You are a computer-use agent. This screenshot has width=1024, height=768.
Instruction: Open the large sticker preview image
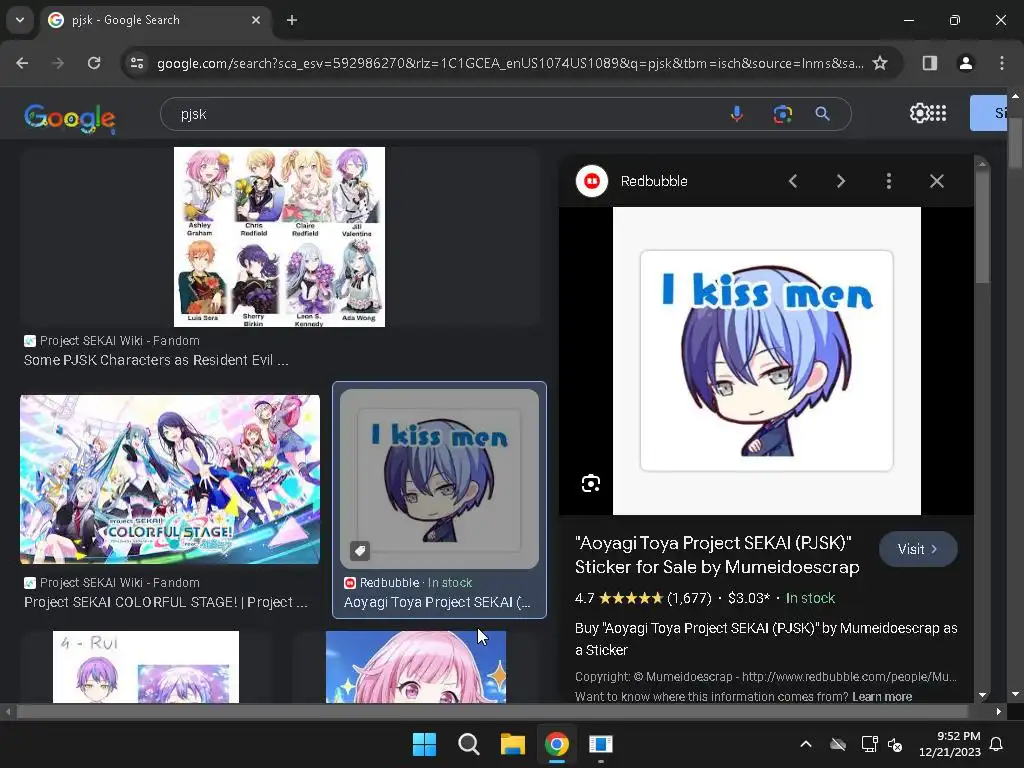click(x=767, y=360)
